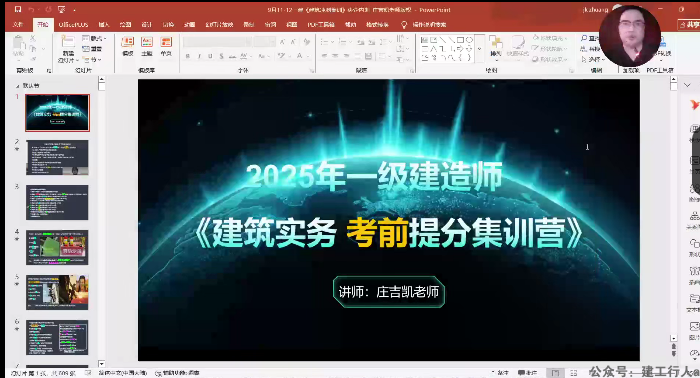Open the Shape Fill (形状填充) dropdown
The width and height of the screenshot is (700, 378).
click(x=550, y=38)
